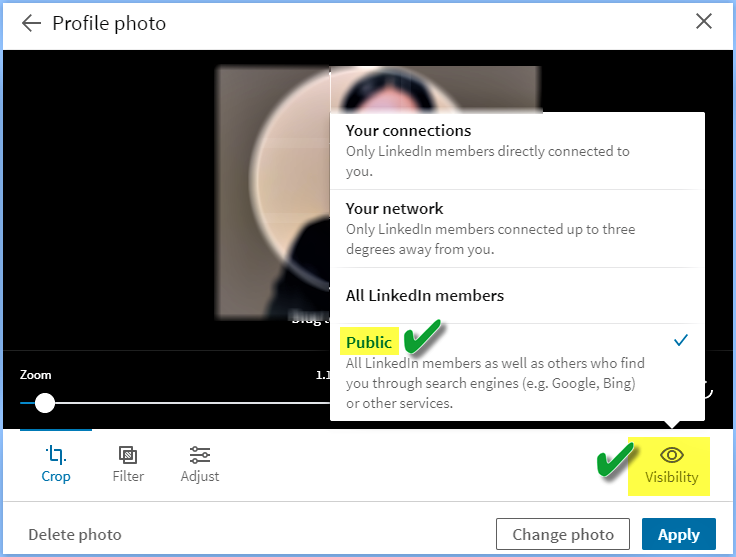736x557 pixels.
Task: Click the blue checkmark beside Public
Action: tap(681, 340)
